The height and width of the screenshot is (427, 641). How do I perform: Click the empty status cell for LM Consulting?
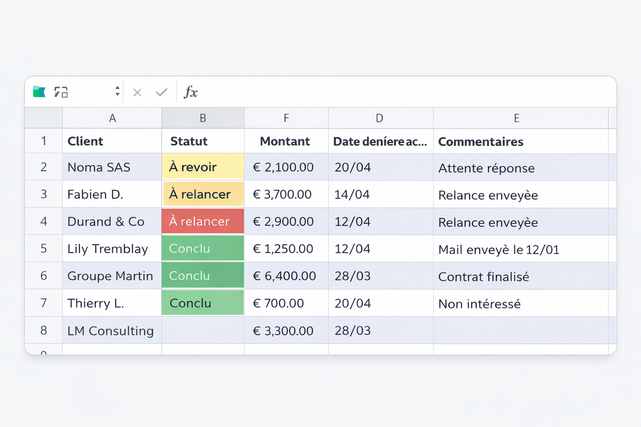tap(202, 330)
